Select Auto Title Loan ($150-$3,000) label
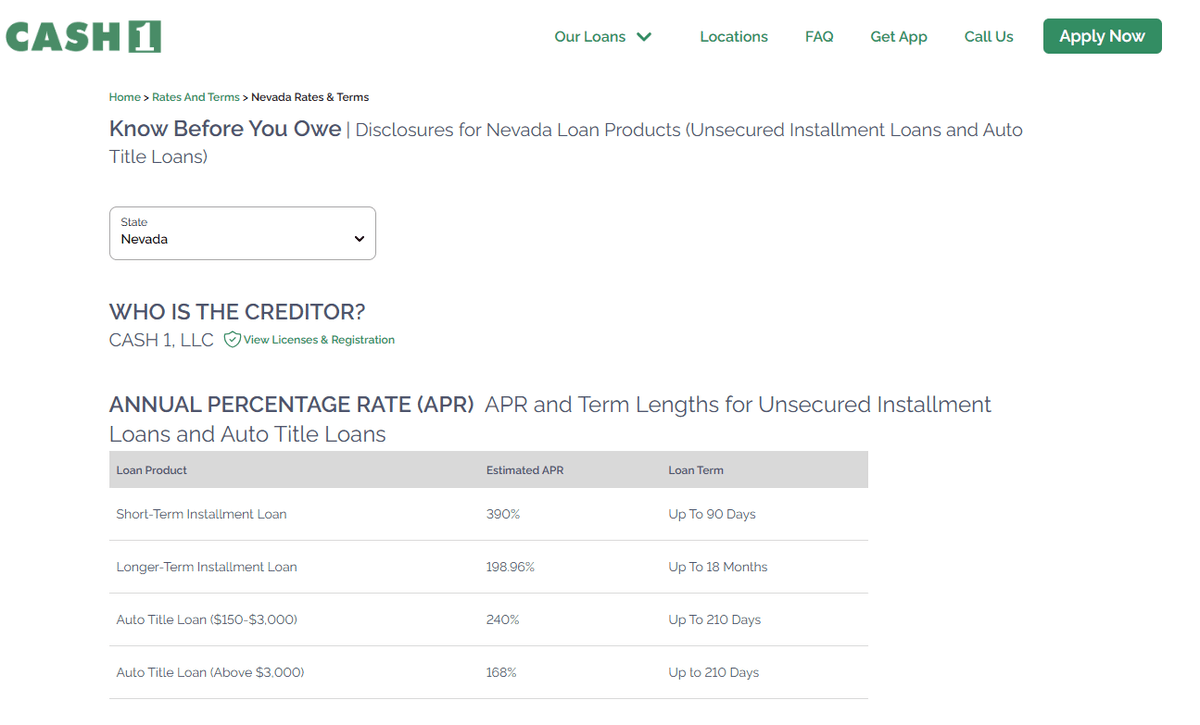This screenshot has width=1200, height=725. pyautogui.click(x=206, y=620)
